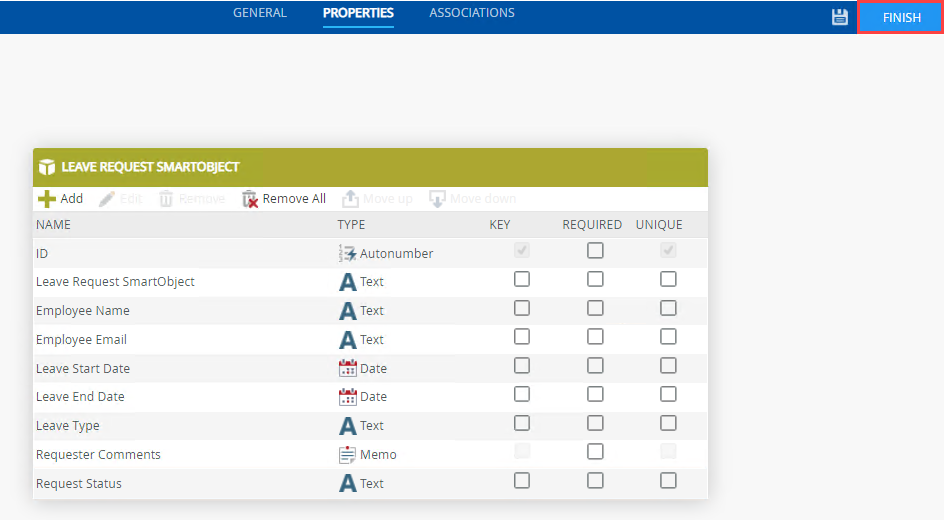The height and width of the screenshot is (520, 944).
Task: Check Key for Employee Name
Action: point(522,308)
